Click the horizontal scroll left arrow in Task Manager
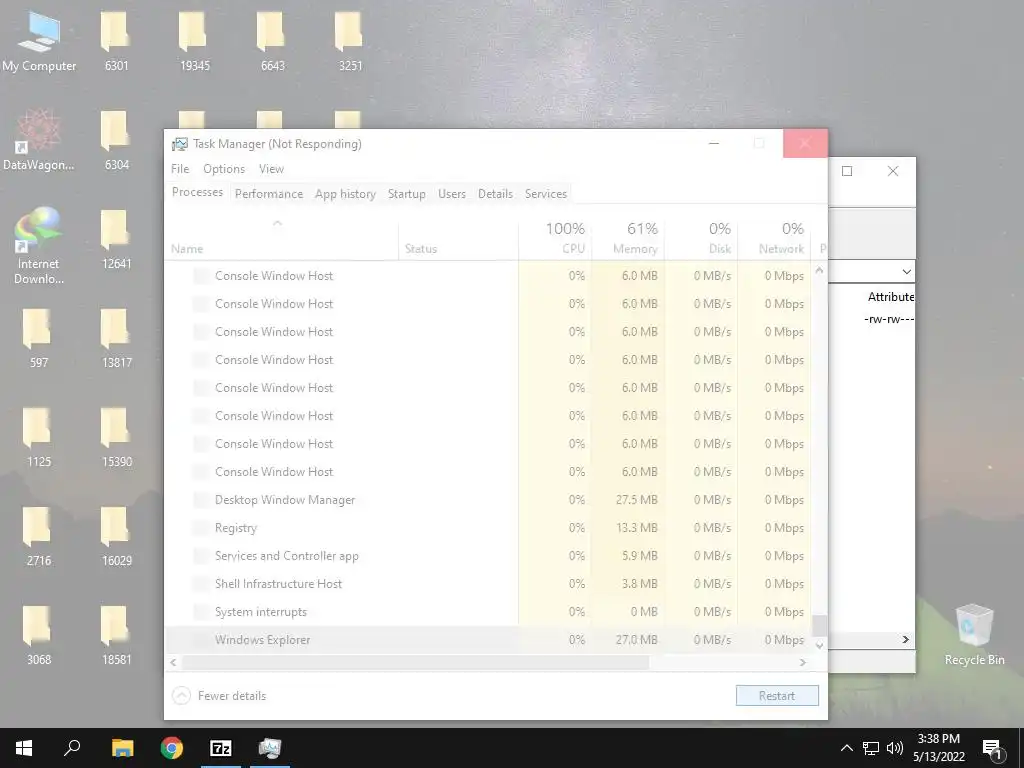 [173, 662]
